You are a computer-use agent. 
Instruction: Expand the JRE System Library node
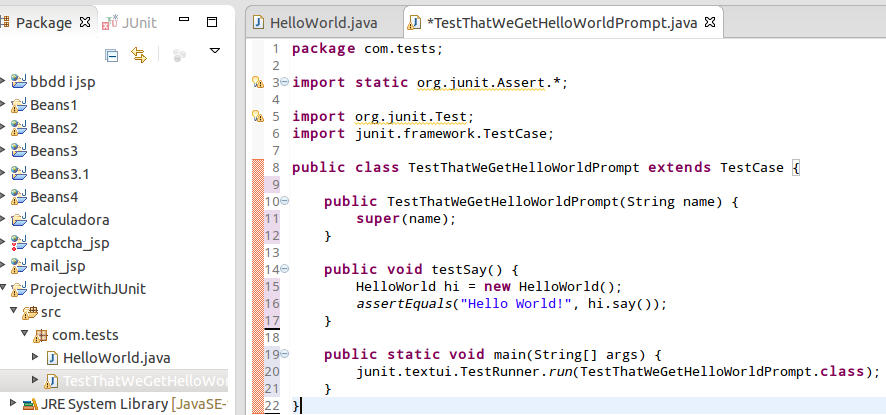(13, 404)
